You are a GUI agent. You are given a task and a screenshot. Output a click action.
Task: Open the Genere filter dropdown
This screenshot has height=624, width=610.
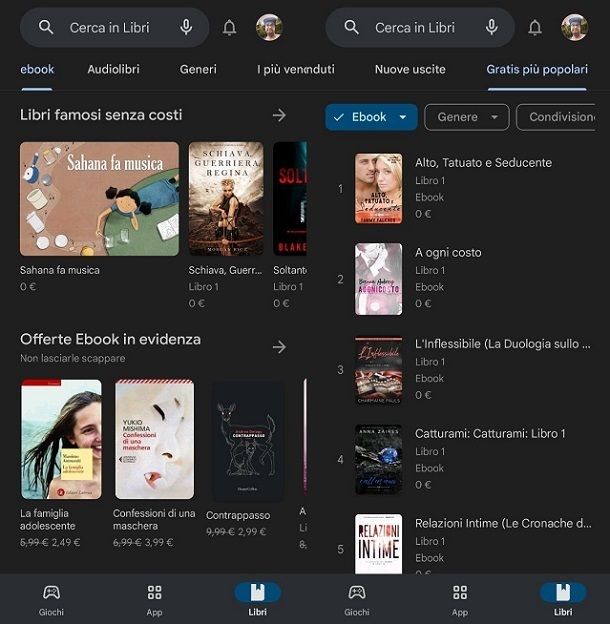(467, 117)
